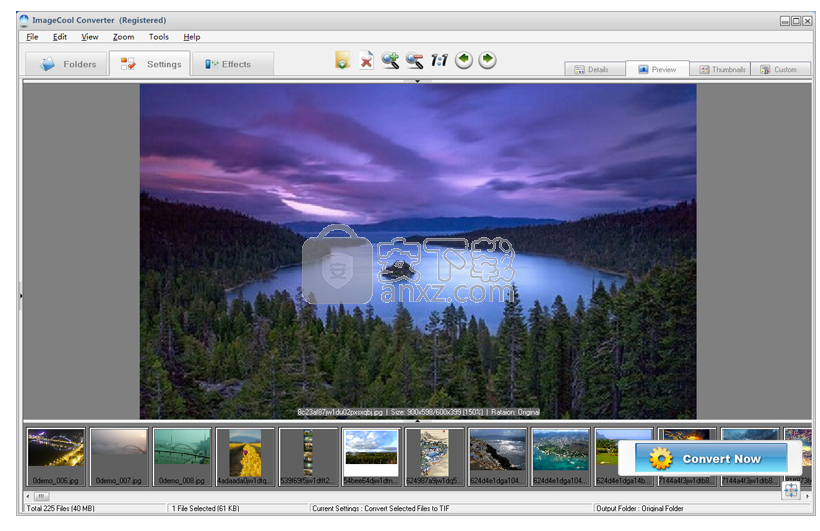Open the View menu
Viewport: 820px width, 531px height.
[89, 37]
